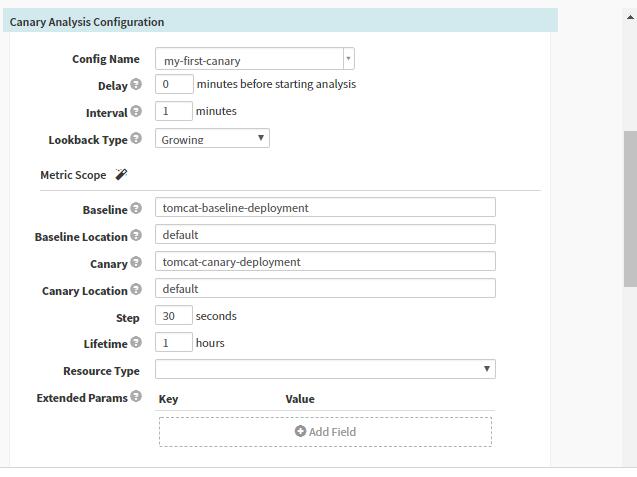Click the Baseline Location help icon
This screenshot has width=637, height=477.
point(136,236)
